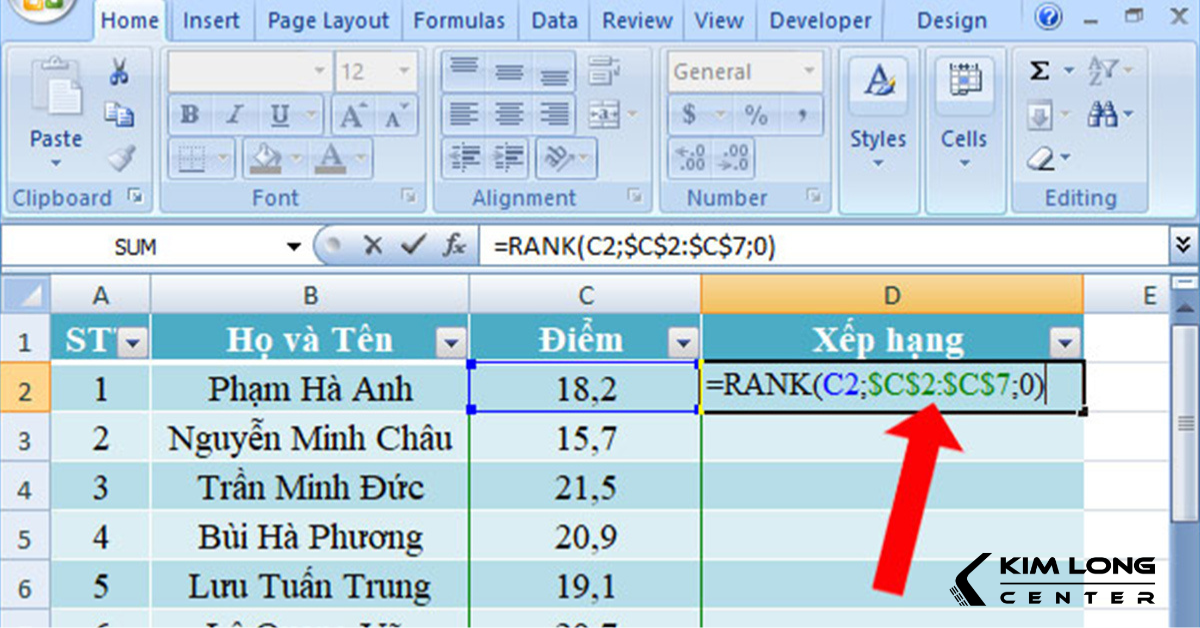
Task: Open the Developer ribbon tab
Action: click(x=819, y=20)
